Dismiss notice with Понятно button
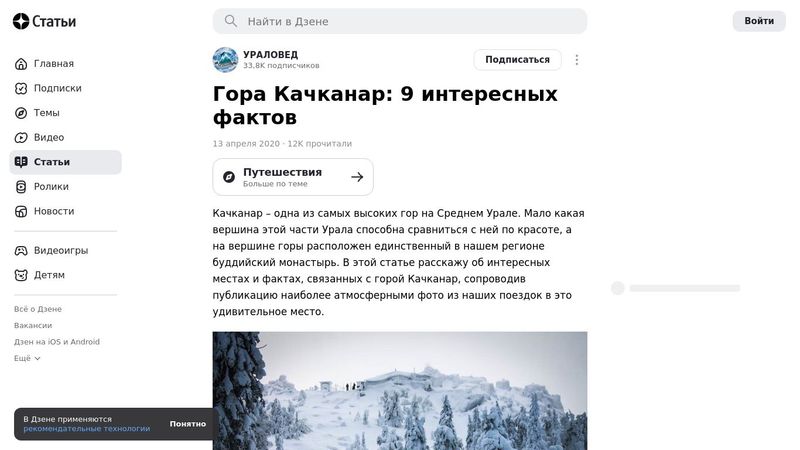The width and height of the screenshot is (800, 450). click(x=188, y=424)
